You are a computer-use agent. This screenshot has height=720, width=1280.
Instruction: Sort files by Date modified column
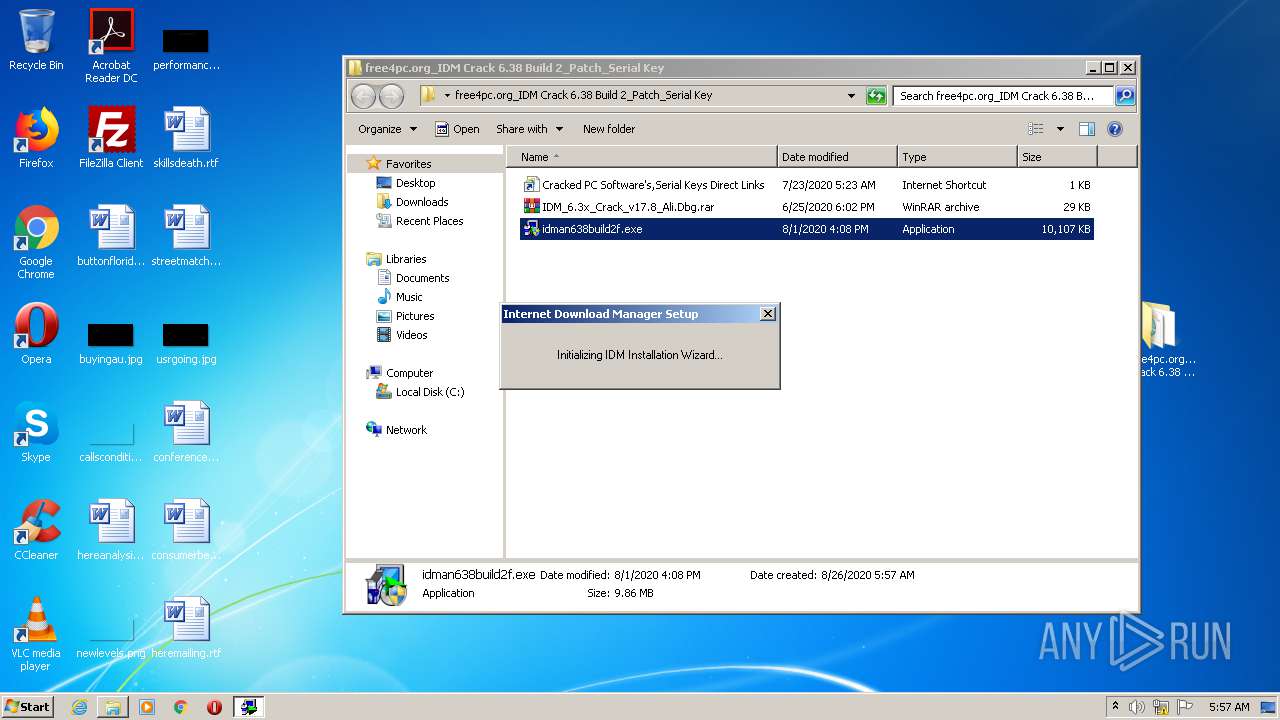(837, 157)
